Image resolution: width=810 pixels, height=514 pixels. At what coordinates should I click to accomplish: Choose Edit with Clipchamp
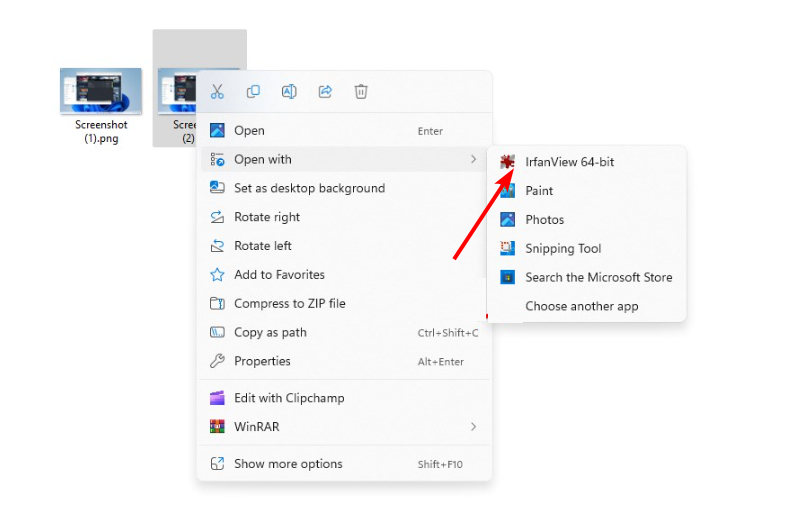tap(344, 398)
